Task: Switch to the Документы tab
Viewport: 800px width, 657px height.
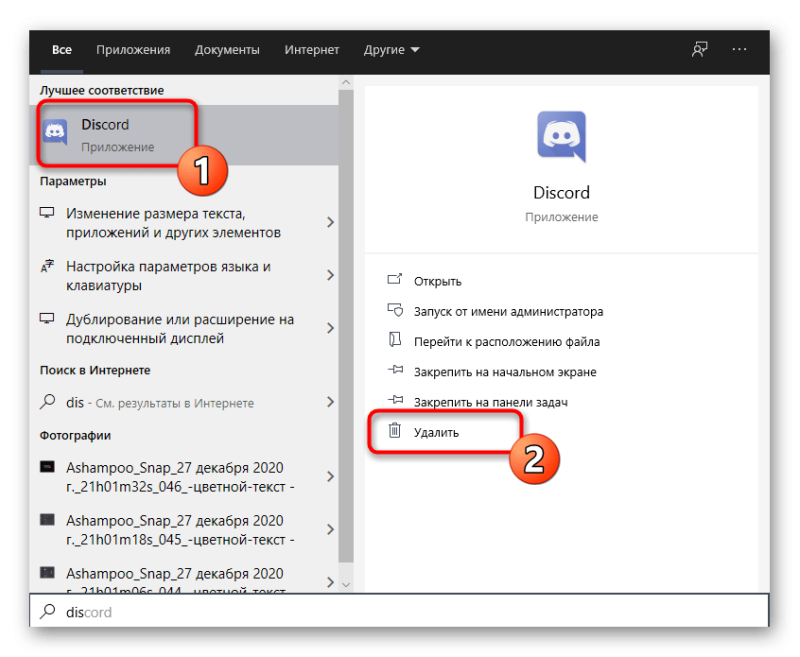Action: (227, 50)
